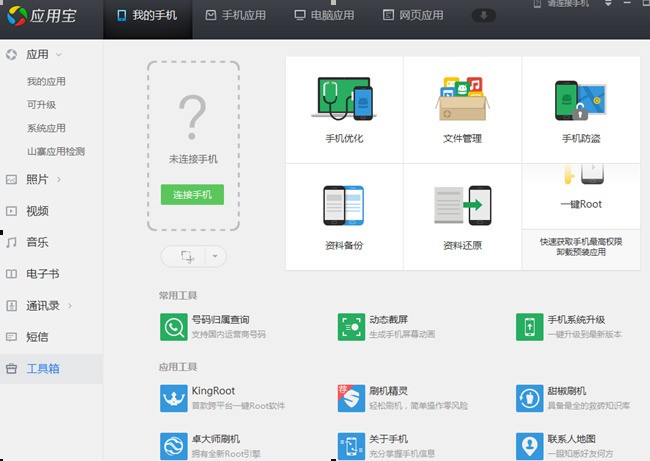Open the screenshot options dropdown arrow

coord(216,256)
